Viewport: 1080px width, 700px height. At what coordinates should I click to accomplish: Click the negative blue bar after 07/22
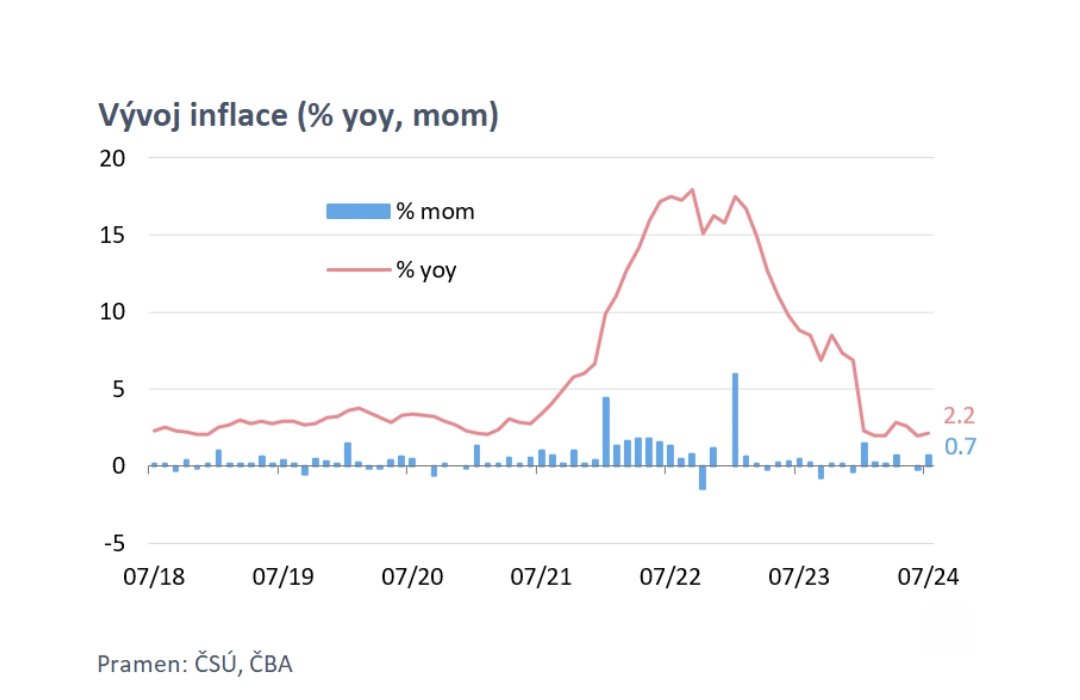click(703, 478)
